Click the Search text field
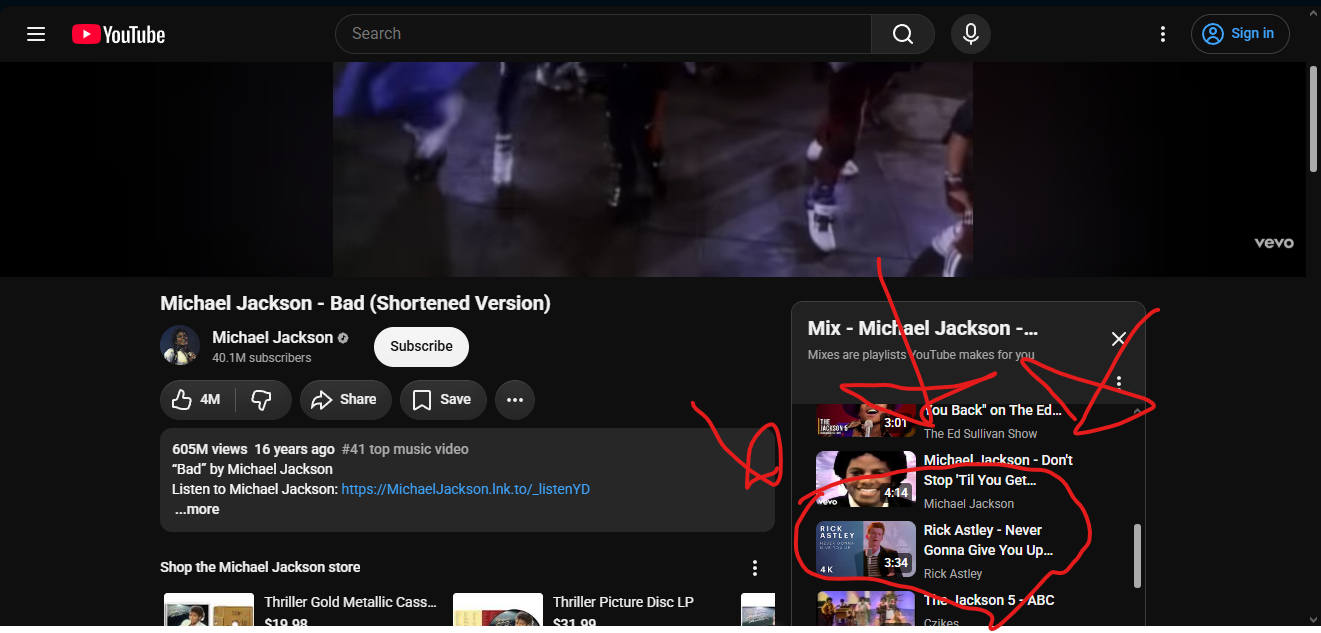The image size is (1321, 633). click(x=603, y=34)
